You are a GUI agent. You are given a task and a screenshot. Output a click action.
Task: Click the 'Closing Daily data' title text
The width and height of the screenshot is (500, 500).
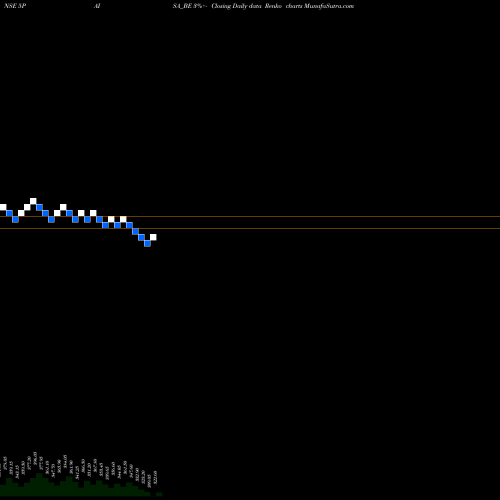(236, 6)
